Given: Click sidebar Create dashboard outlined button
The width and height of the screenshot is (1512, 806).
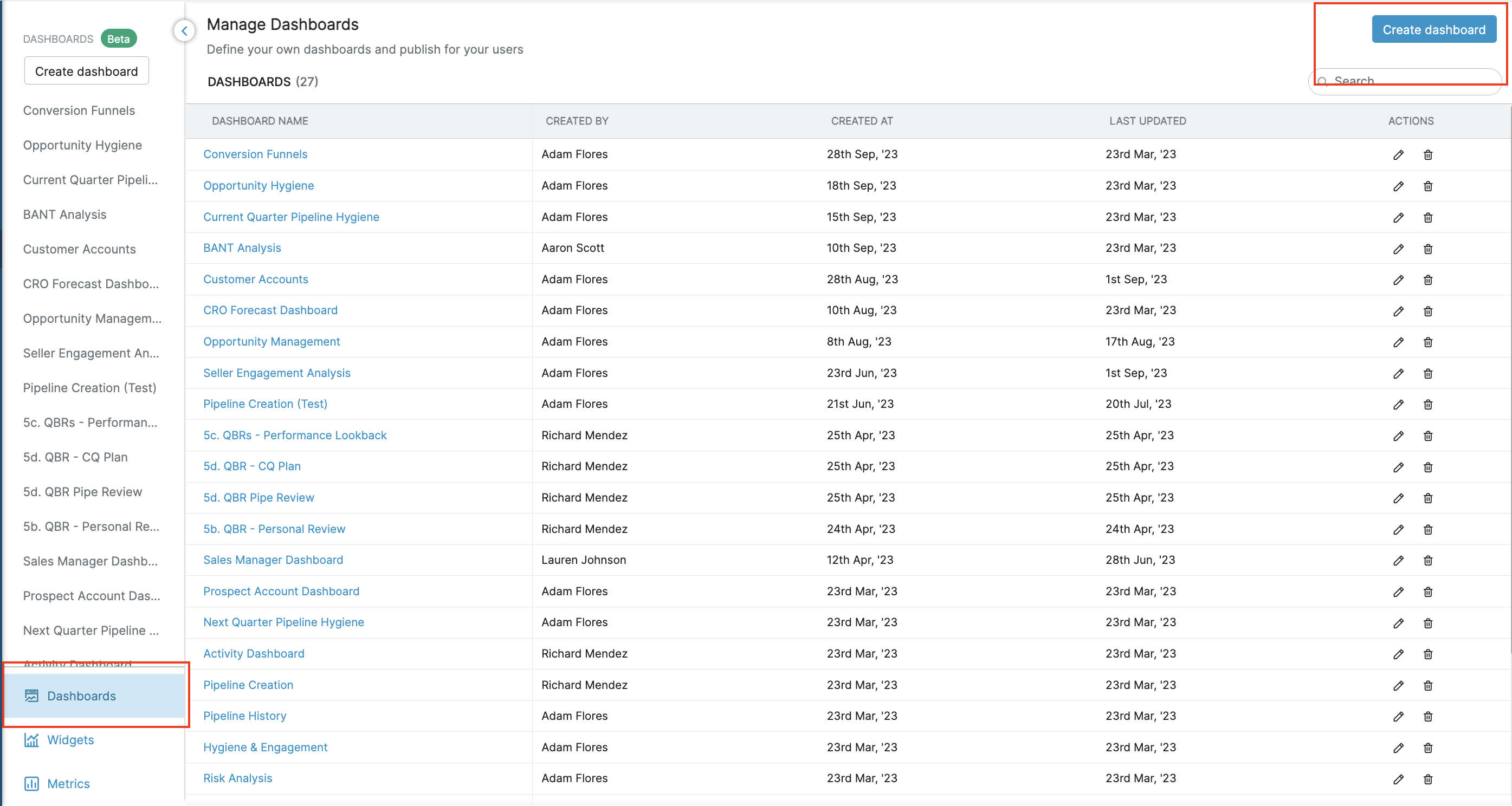Looking at the screenshot, I should coord(86,71).
